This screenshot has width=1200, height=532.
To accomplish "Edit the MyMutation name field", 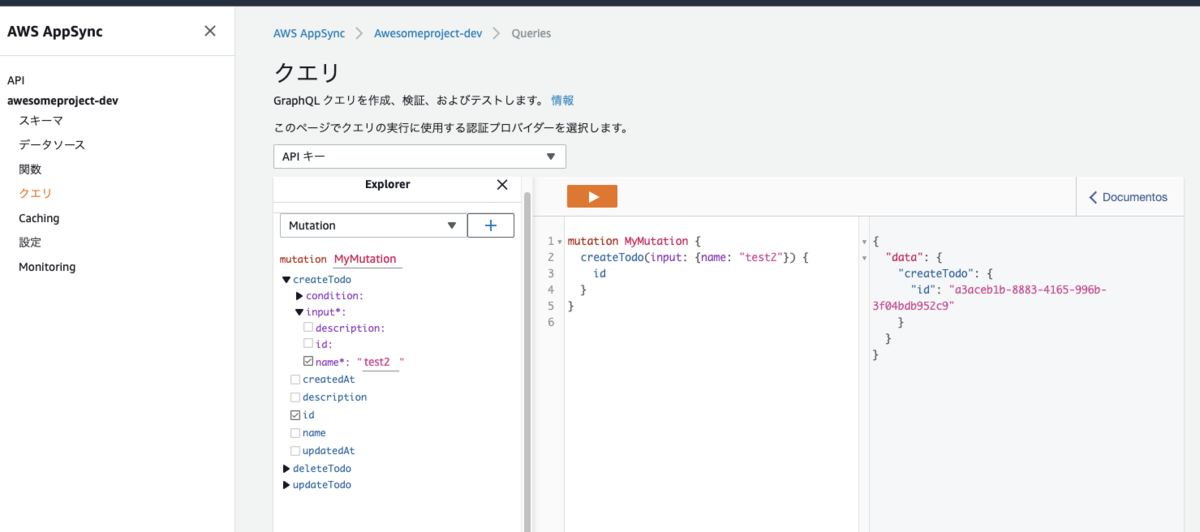I will point(366,259).
